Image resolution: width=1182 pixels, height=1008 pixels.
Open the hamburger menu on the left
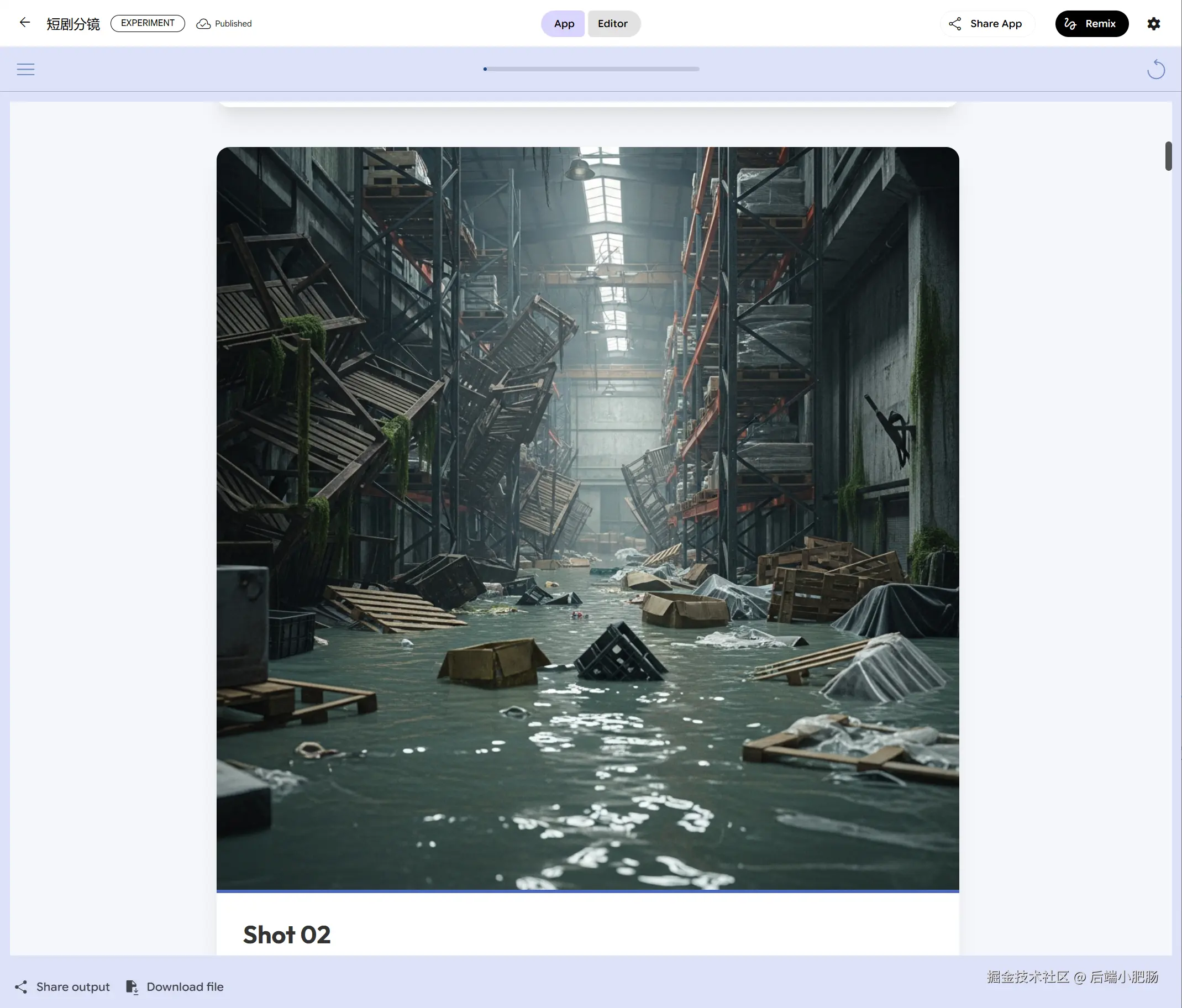click(25, 69)
